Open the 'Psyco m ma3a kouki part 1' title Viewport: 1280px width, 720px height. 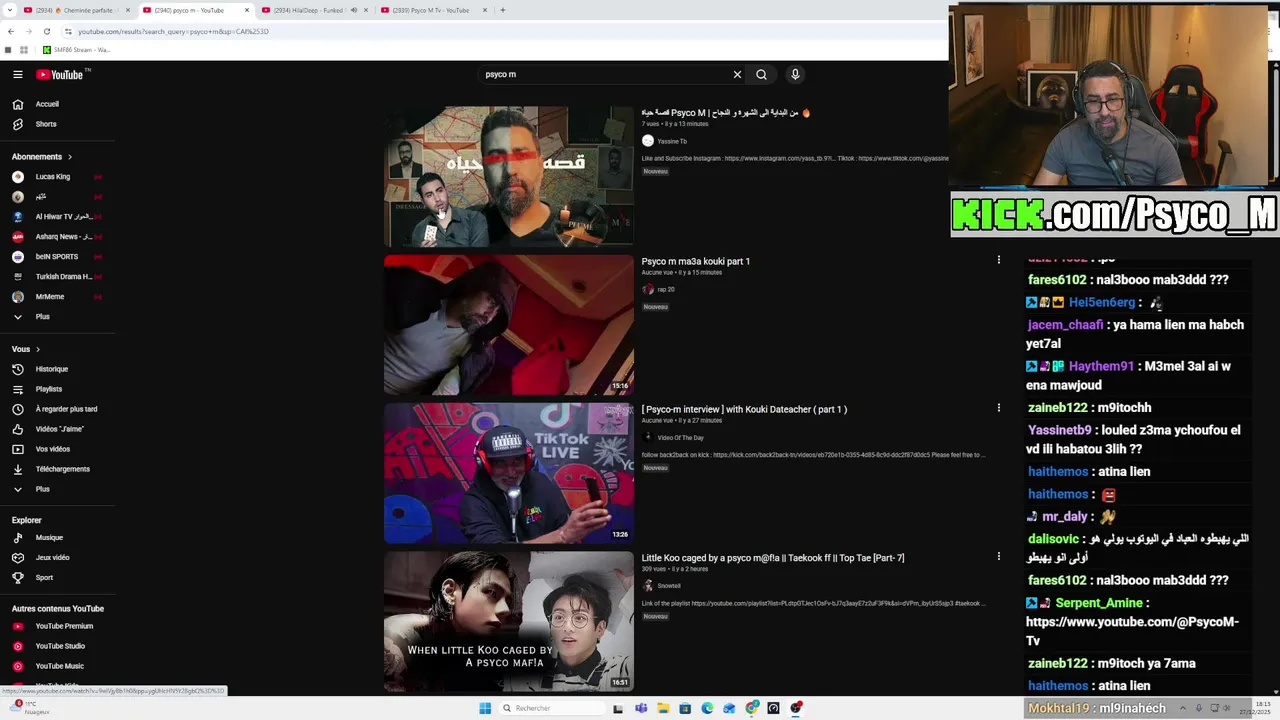coord(696,261)
